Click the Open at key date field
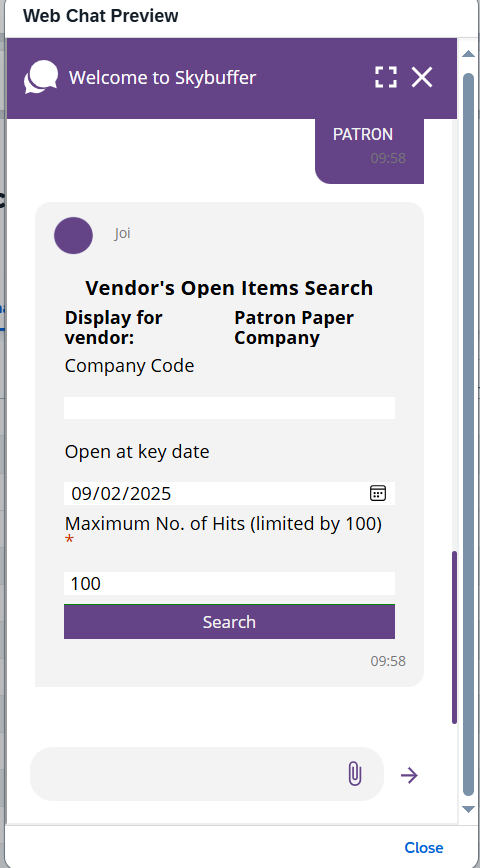This screenshot has height=868, width=480. pyautogui.click(x=229, y=493)
